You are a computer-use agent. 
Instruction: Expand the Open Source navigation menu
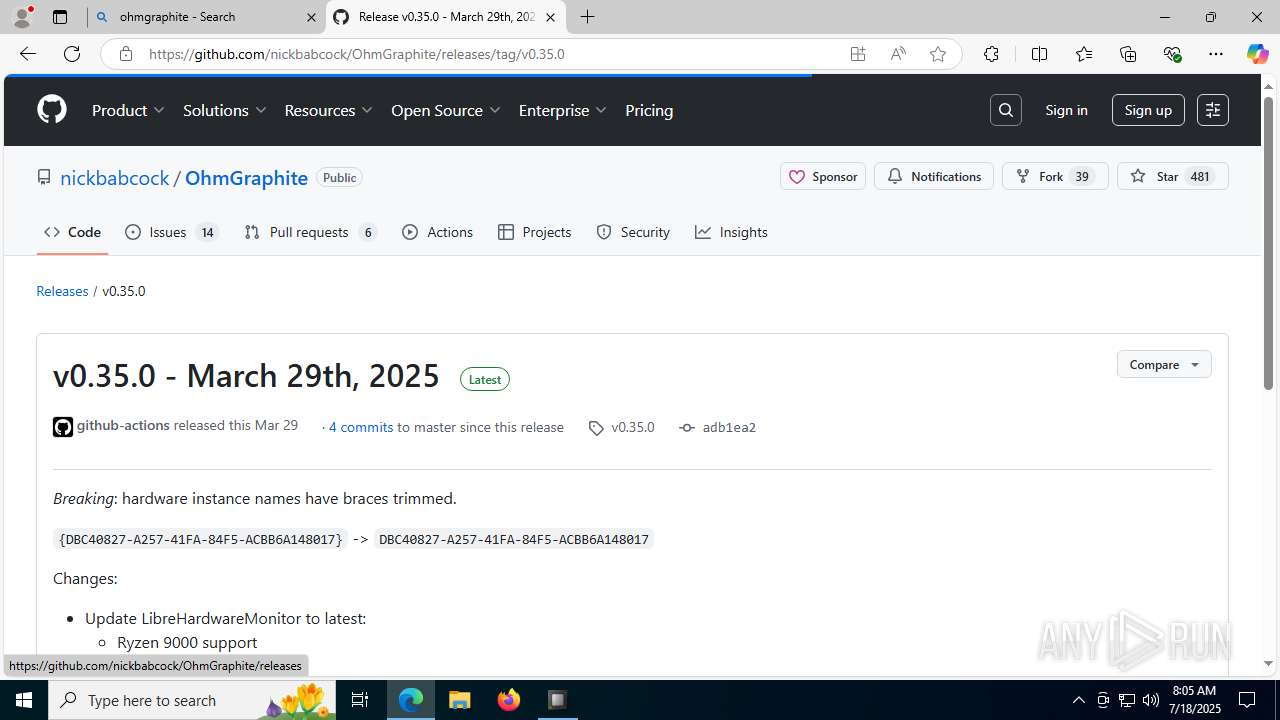(446, 110)
